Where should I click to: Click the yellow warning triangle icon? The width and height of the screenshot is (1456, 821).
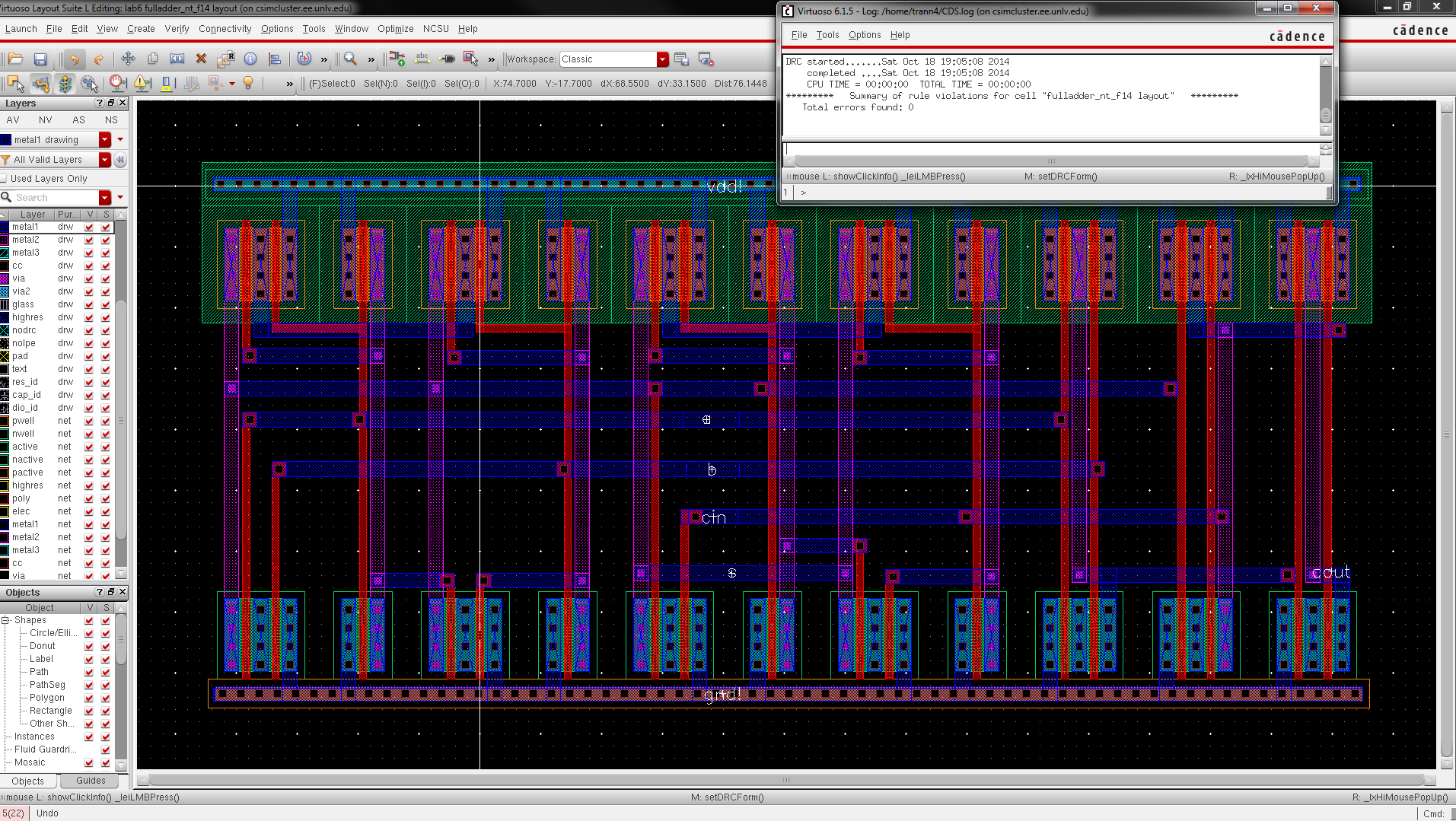pyautogui.click(x=142, y=83)
